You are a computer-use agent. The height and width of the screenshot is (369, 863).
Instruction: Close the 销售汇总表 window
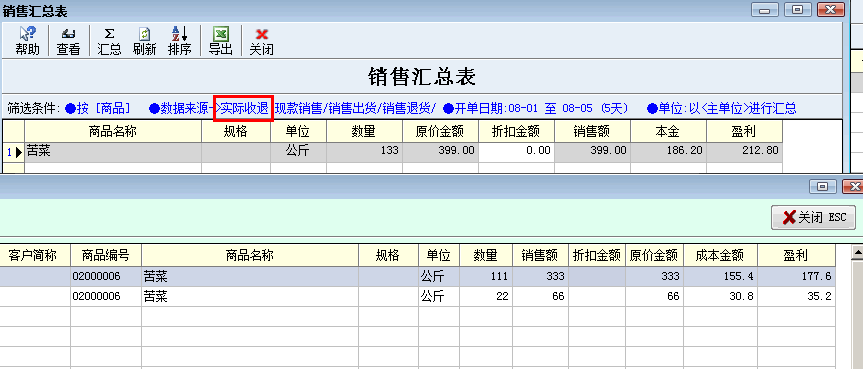[831, 9]
